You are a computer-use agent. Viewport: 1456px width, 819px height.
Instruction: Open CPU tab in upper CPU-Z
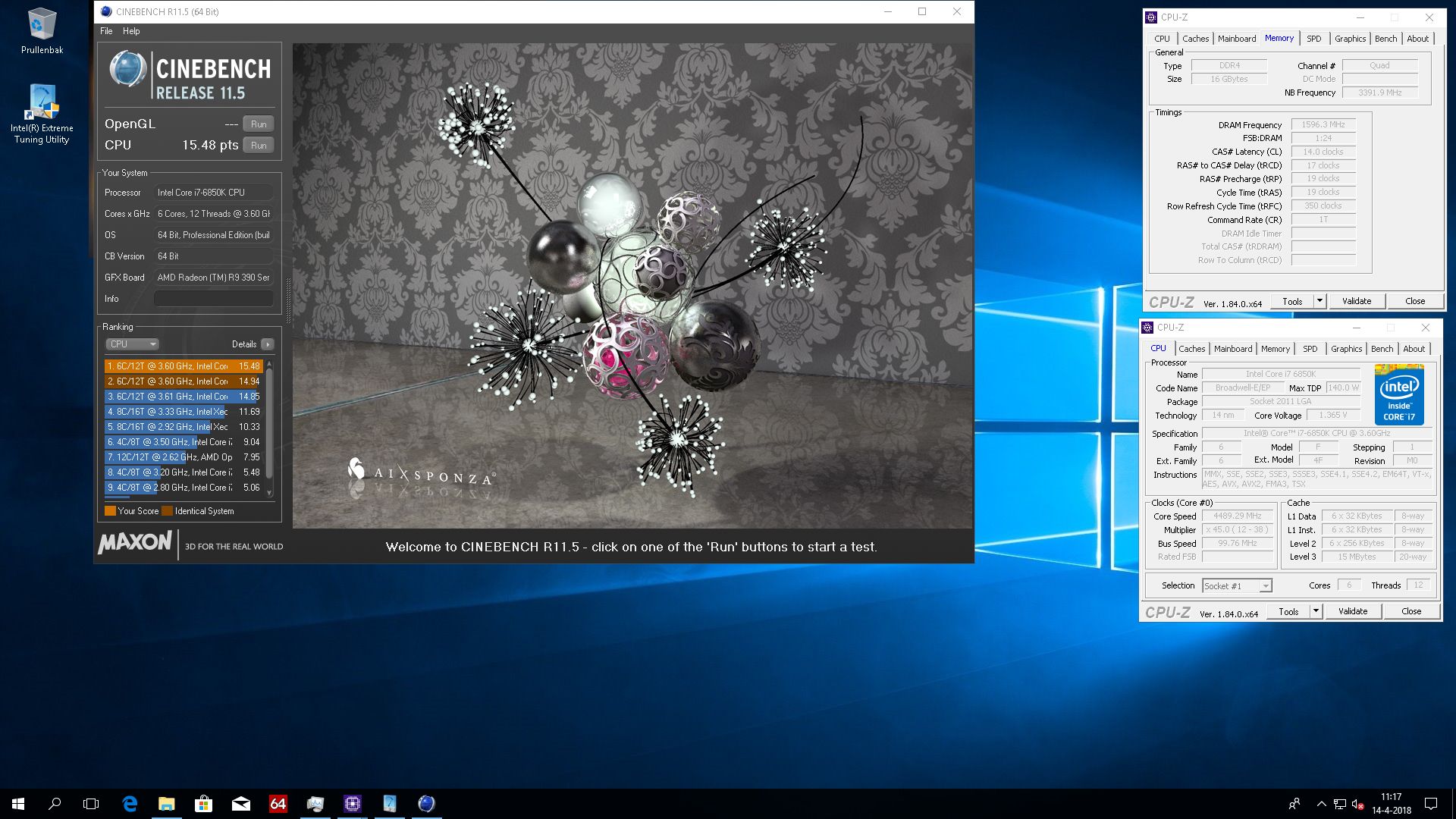pos(1162,39)
